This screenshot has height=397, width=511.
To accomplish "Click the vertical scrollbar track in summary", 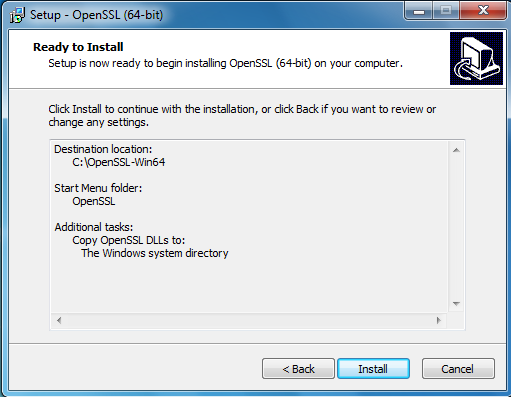I will [x=456, y=227].
